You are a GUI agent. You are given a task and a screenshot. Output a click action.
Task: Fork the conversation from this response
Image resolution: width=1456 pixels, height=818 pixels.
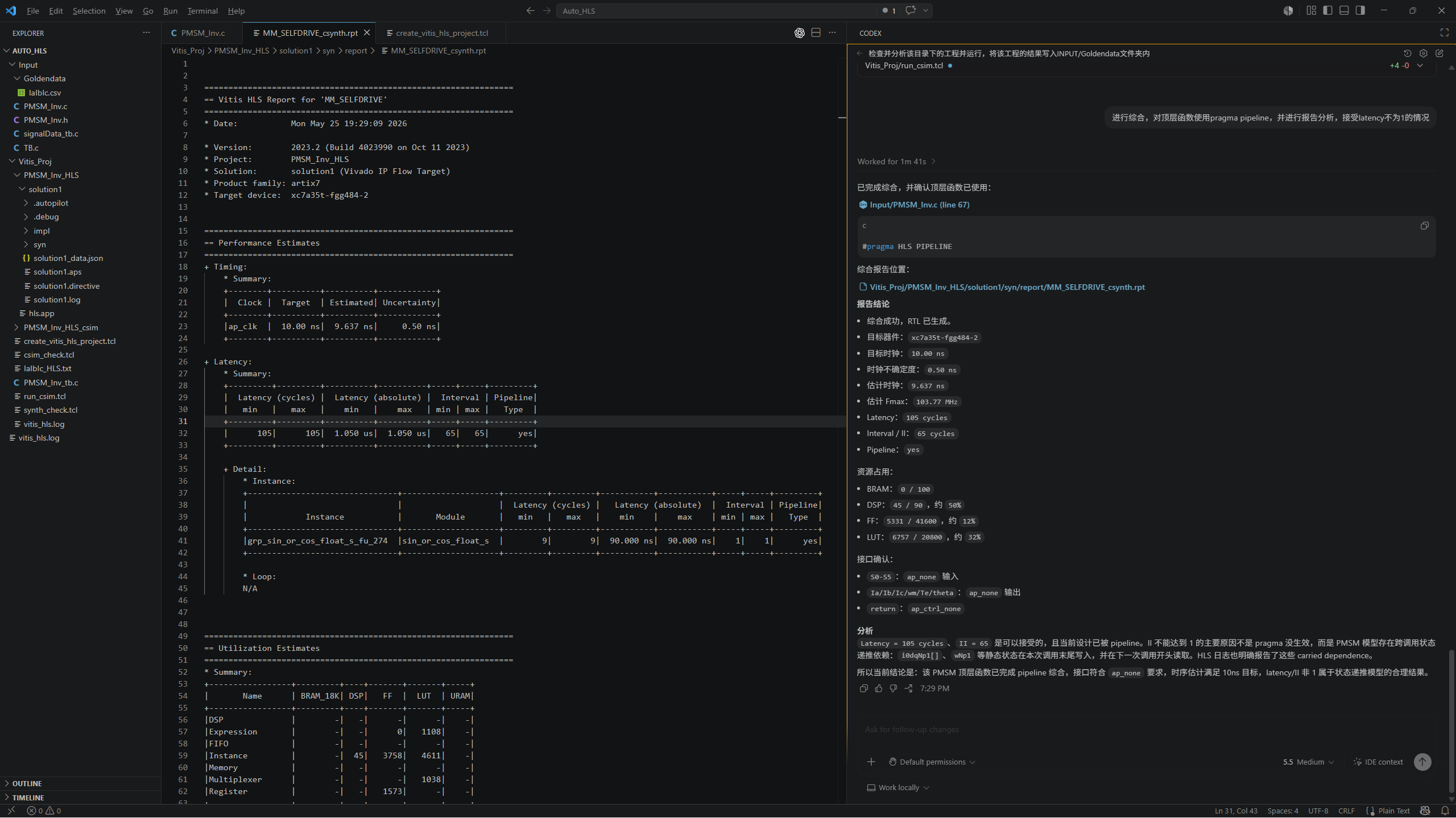(x=908, y=688)
